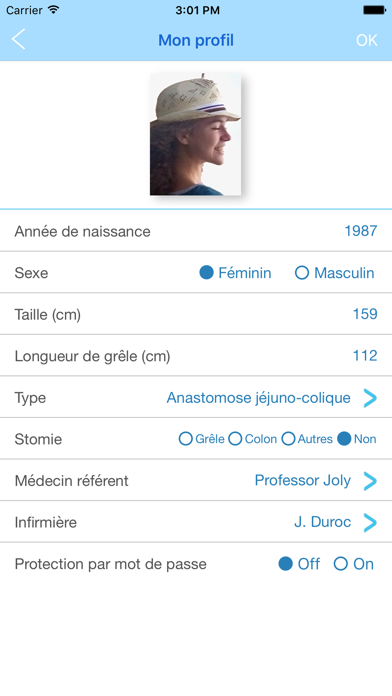Viewport: 392px width, 696px height.
Task: Tap Anastomose jéjuno-colique type value
Action: (x=258, y=398)
